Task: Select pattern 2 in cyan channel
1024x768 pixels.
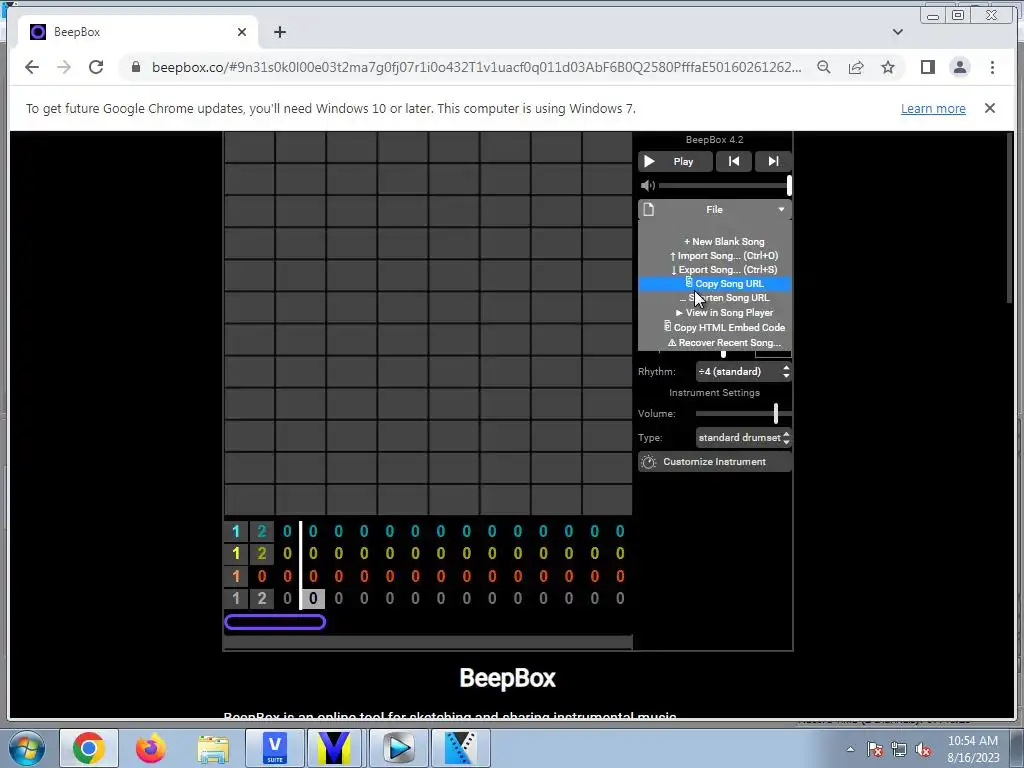Action: click(262, 532)
